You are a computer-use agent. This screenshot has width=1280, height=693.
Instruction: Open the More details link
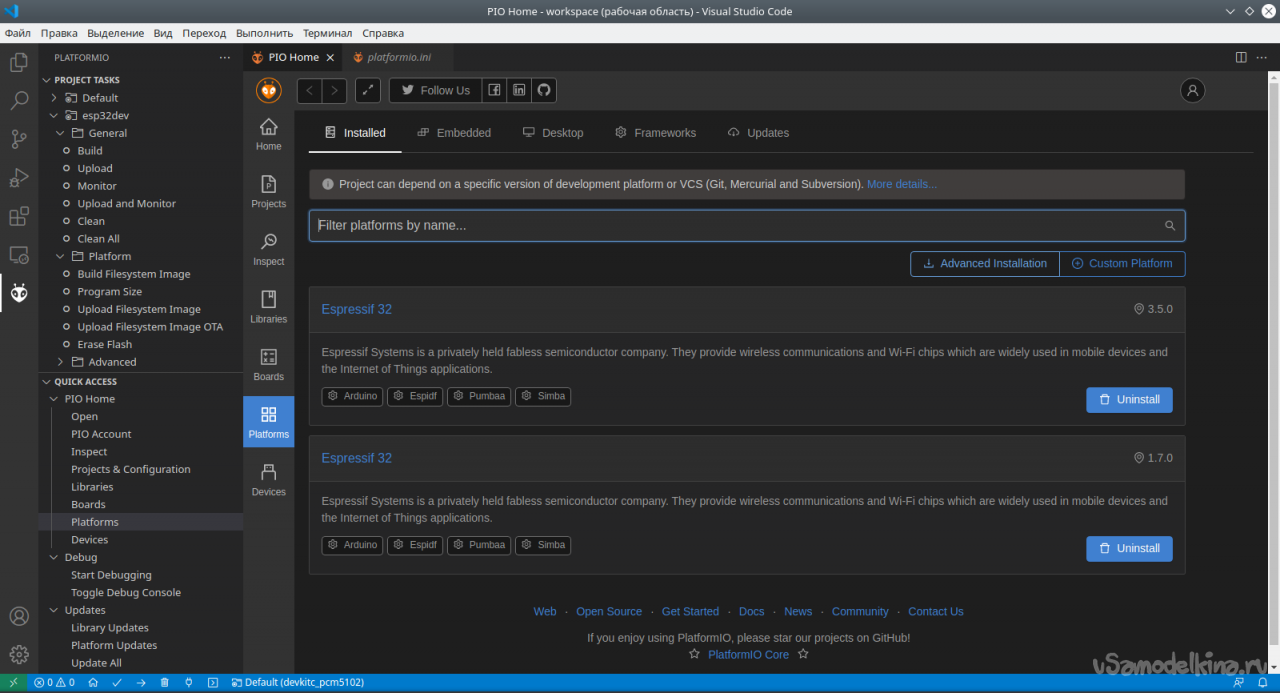pyautogui.click(x=902, y=184)
